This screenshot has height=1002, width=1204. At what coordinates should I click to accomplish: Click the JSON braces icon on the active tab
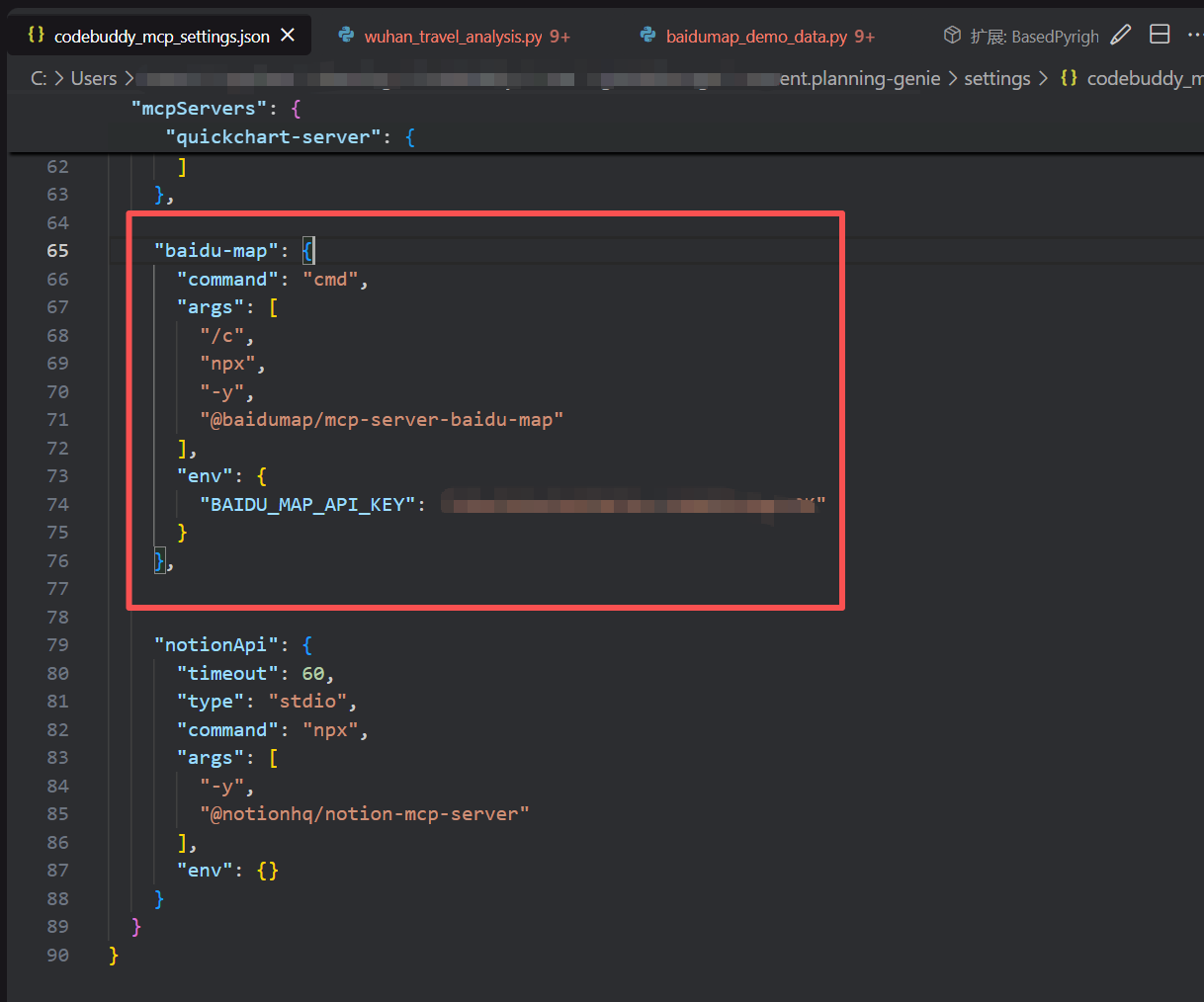point(37,36)
